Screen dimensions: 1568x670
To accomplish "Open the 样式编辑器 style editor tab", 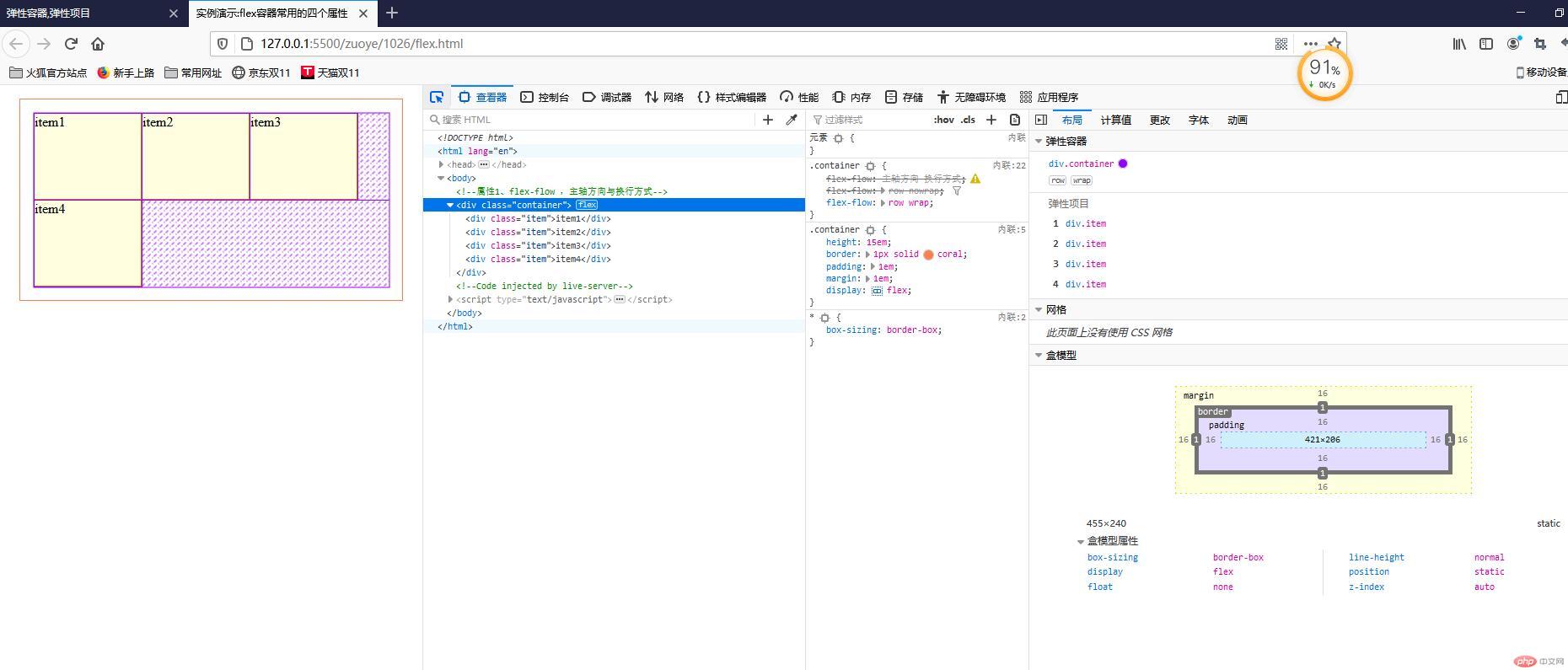I will click(x=732, y=97).
